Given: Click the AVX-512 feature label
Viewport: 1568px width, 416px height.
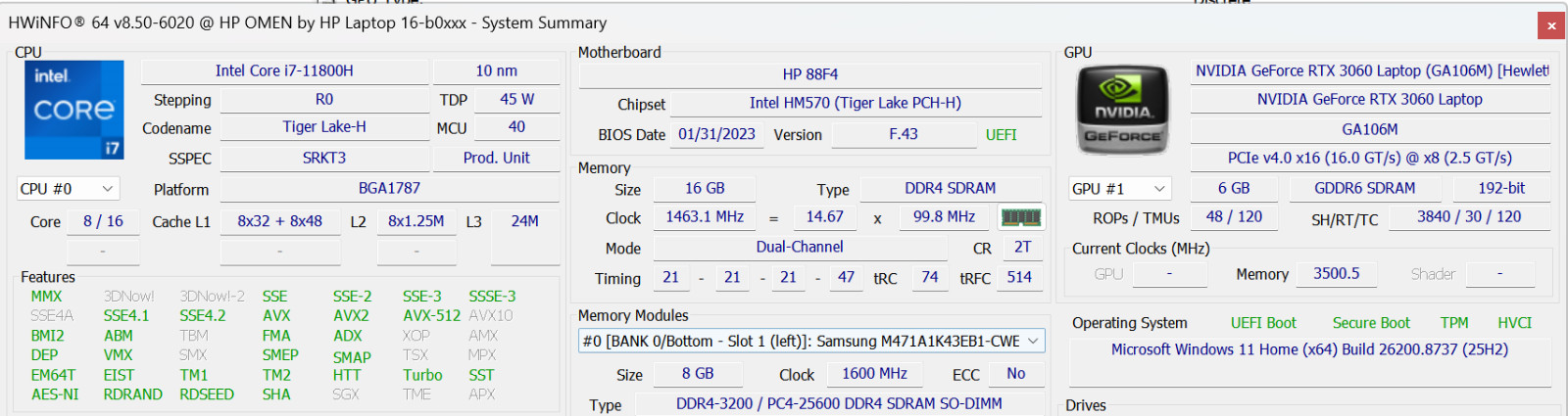Looking at the screenshot, I should 431,316.
